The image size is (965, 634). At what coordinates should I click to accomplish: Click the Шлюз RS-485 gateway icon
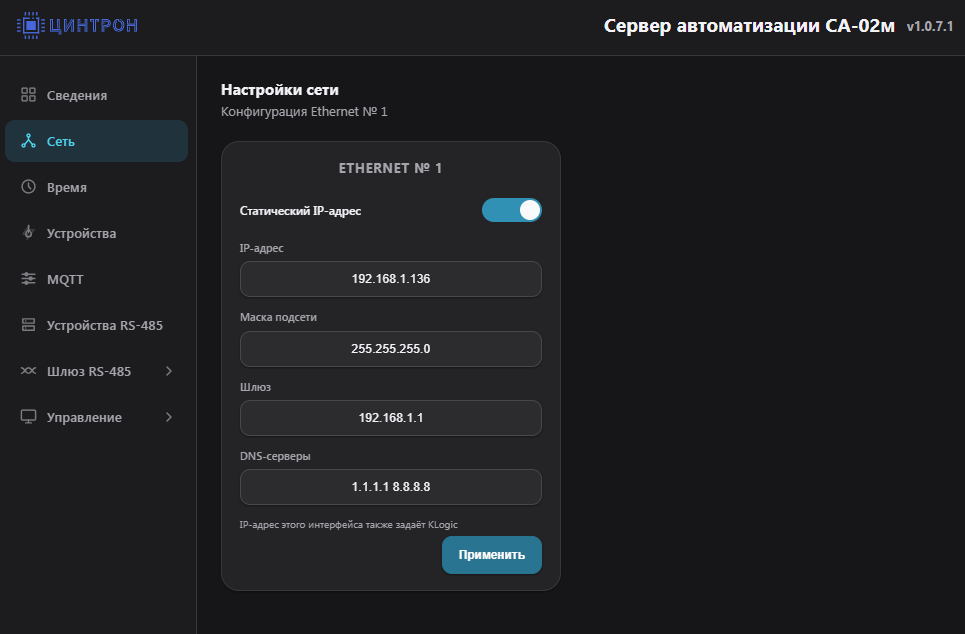pyautogui.click(x=28, y=371)
